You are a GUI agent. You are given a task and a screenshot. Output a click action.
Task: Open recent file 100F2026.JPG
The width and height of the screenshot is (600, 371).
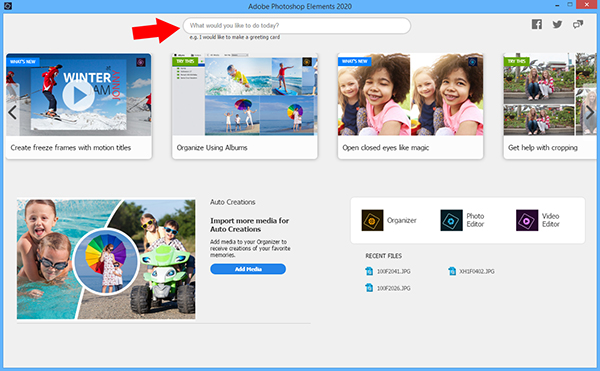(x=393, y=288)
